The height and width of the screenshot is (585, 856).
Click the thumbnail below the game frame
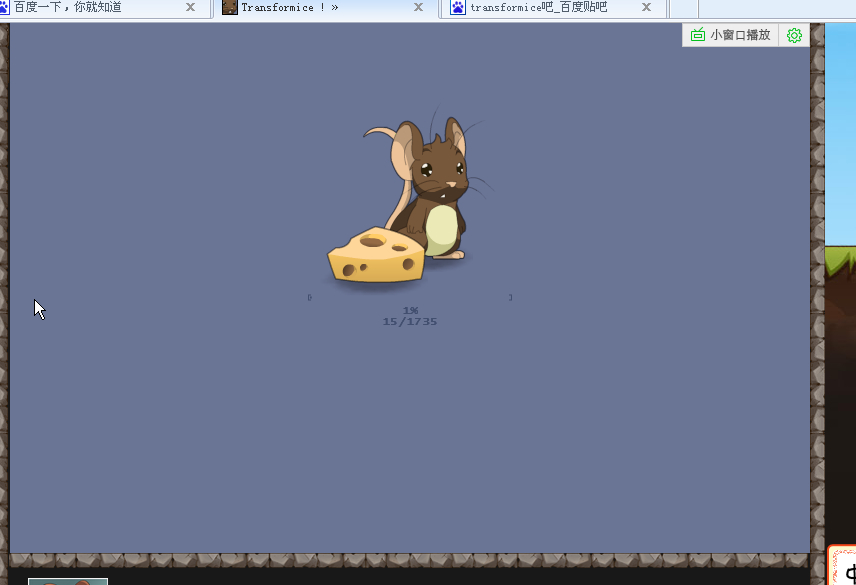tap(67, 581)
